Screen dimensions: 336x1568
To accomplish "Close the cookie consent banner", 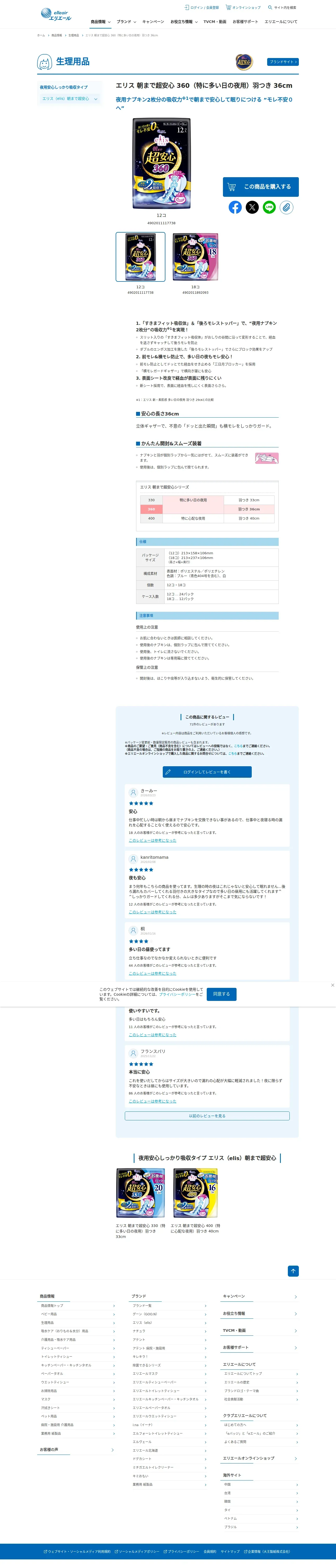I will (332, 985).
